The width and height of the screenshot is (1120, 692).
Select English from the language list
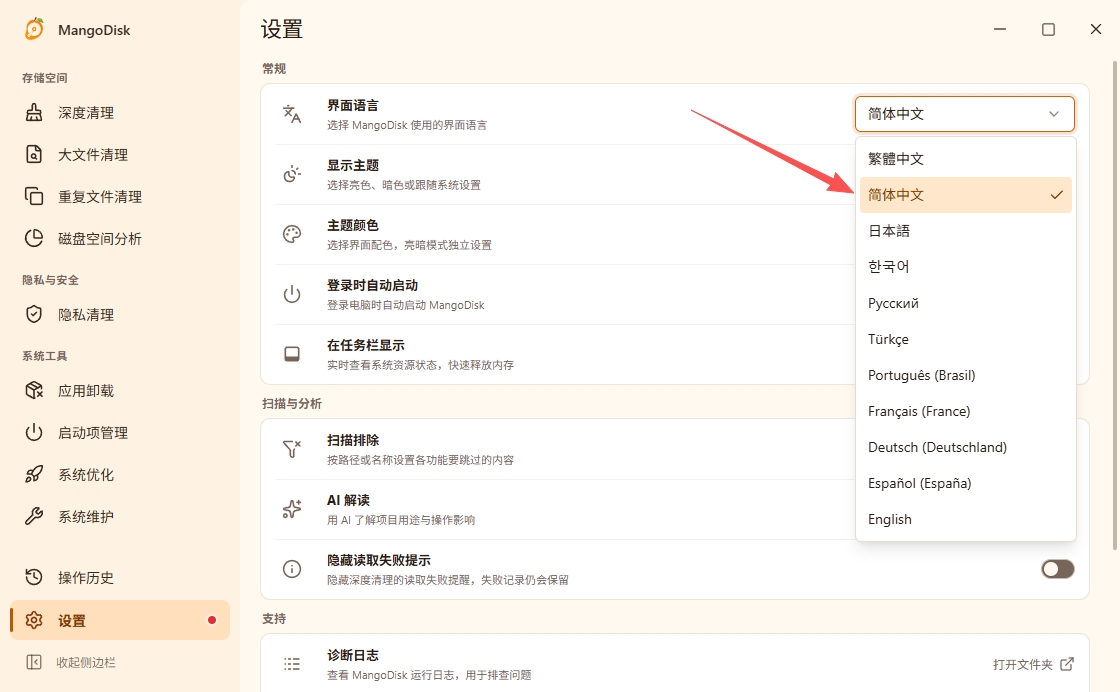coord(965,519)
